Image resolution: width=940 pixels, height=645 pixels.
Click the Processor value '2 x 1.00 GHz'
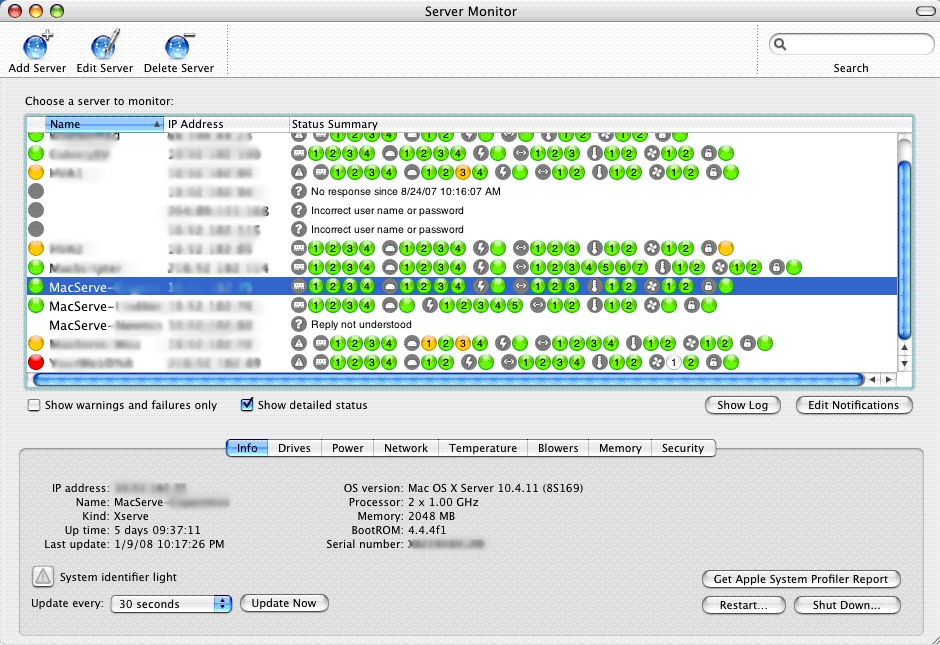(x=443, y=502)
